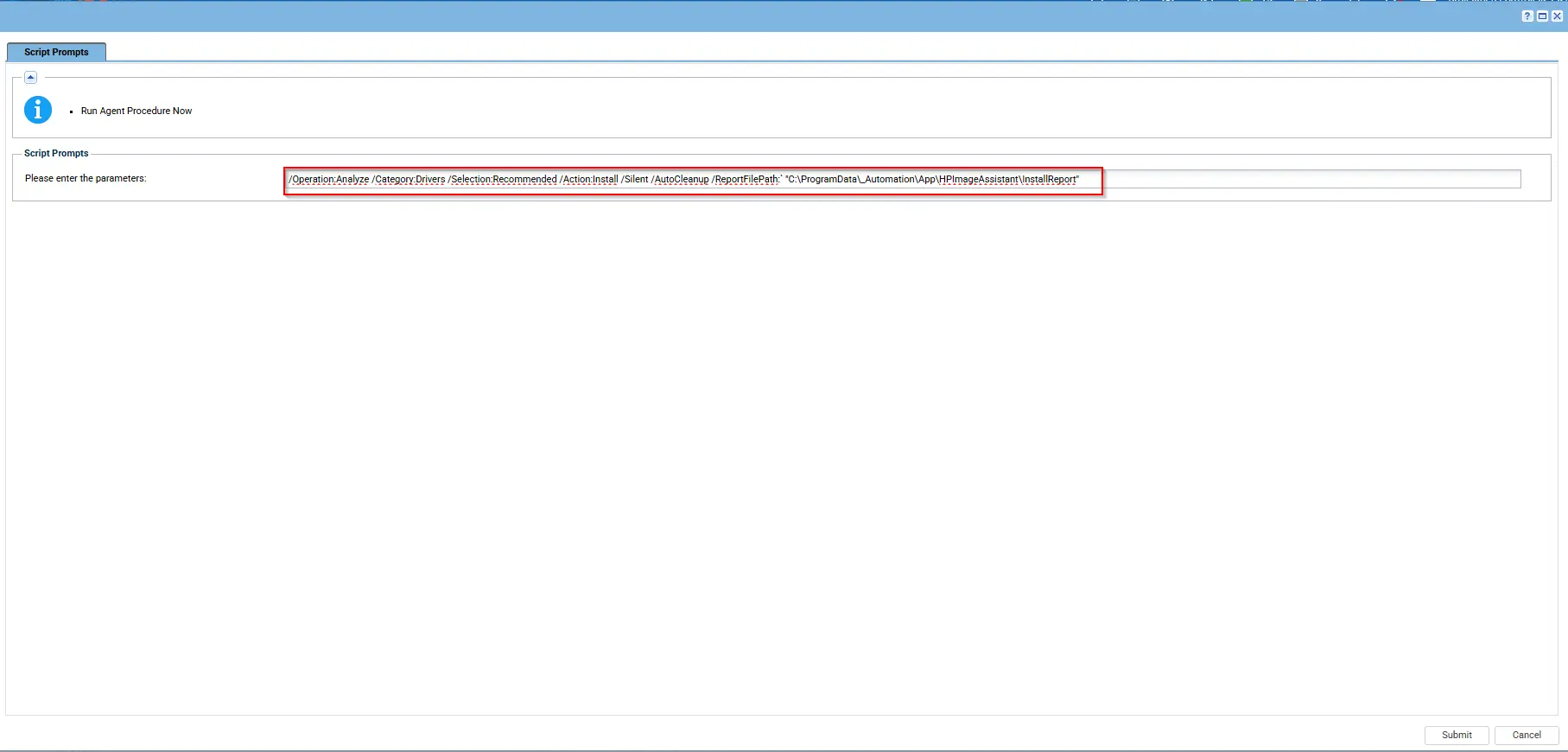Screen dimensions: 1568x752
Task: Collapse the info panel with the arrow
Action: pyautogui.click(x=30, y=77)
